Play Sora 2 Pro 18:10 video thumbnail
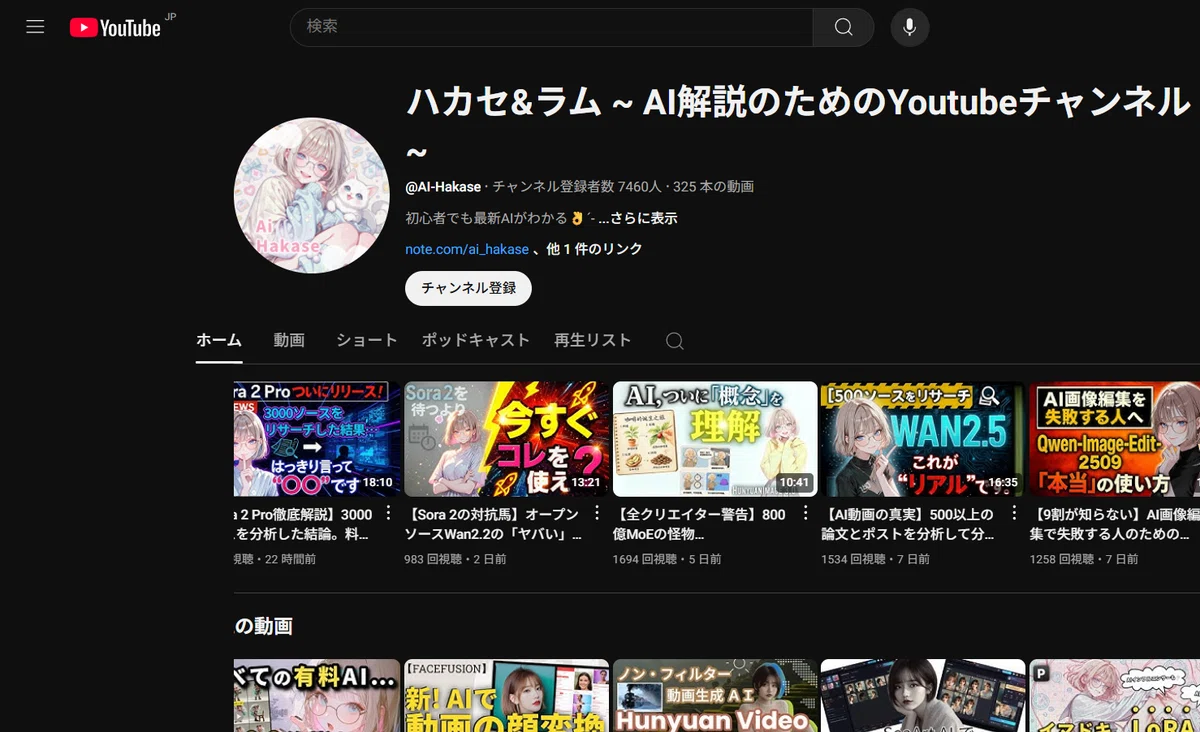Image resolution: width=1200 pixels, height=732 pixels. coord(317,439)
